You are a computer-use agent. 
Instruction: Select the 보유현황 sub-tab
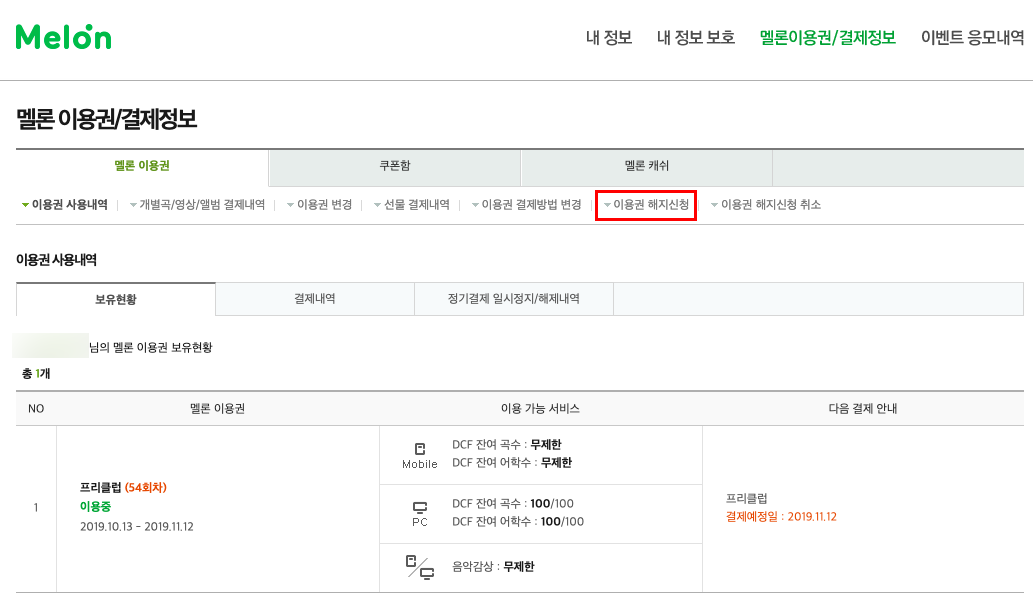tap(116, 299)
